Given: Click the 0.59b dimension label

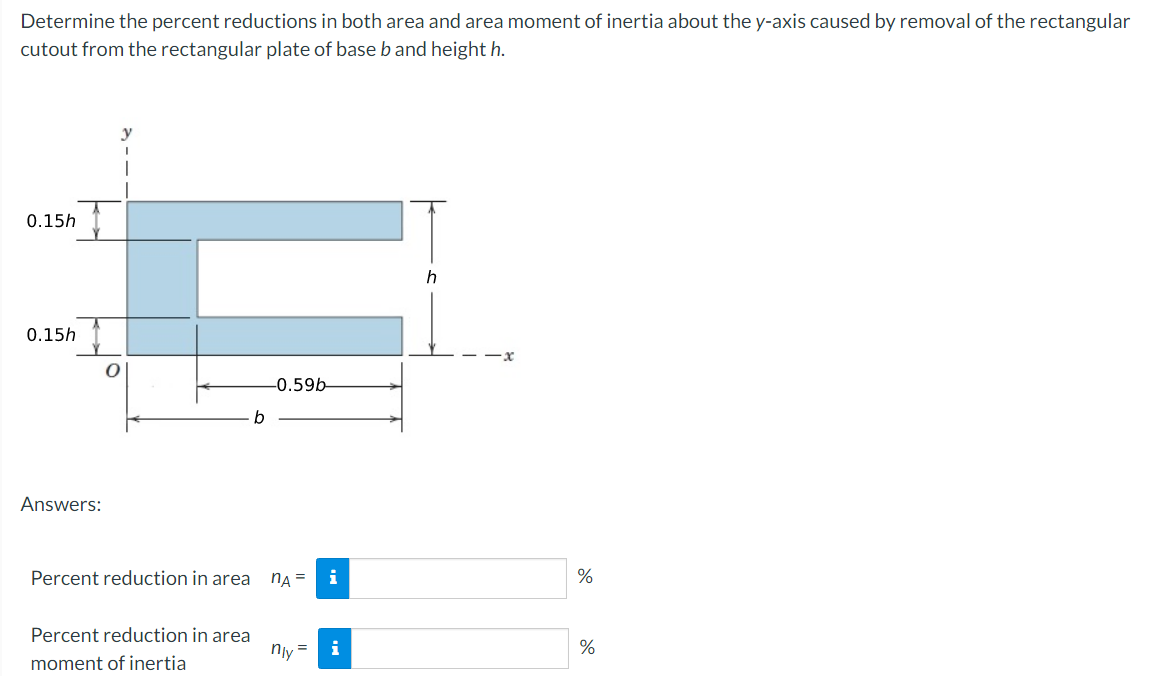Looking at the screenshot, I should tap(298, 383).
